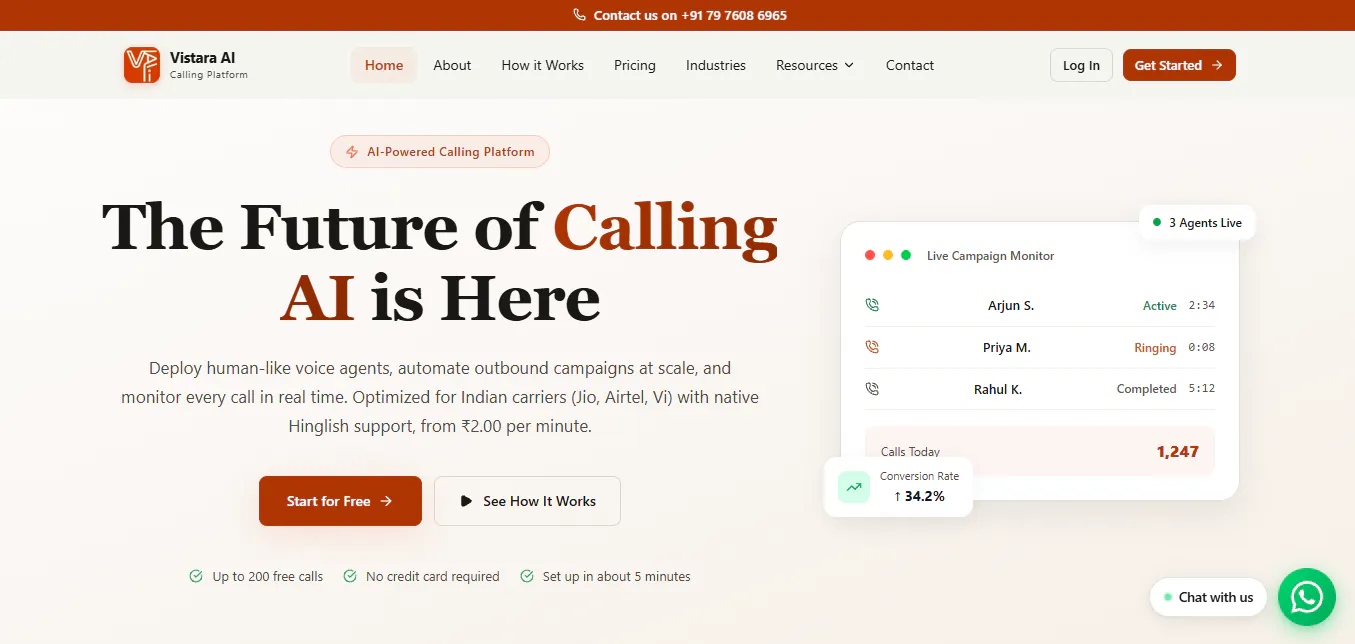The image size is (1355, 644).
Task: Click the Log In button
Action: coord(1081,65)
